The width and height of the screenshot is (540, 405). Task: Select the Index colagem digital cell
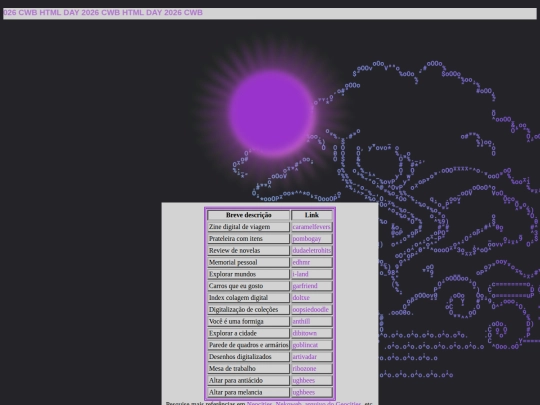(248, 298)
